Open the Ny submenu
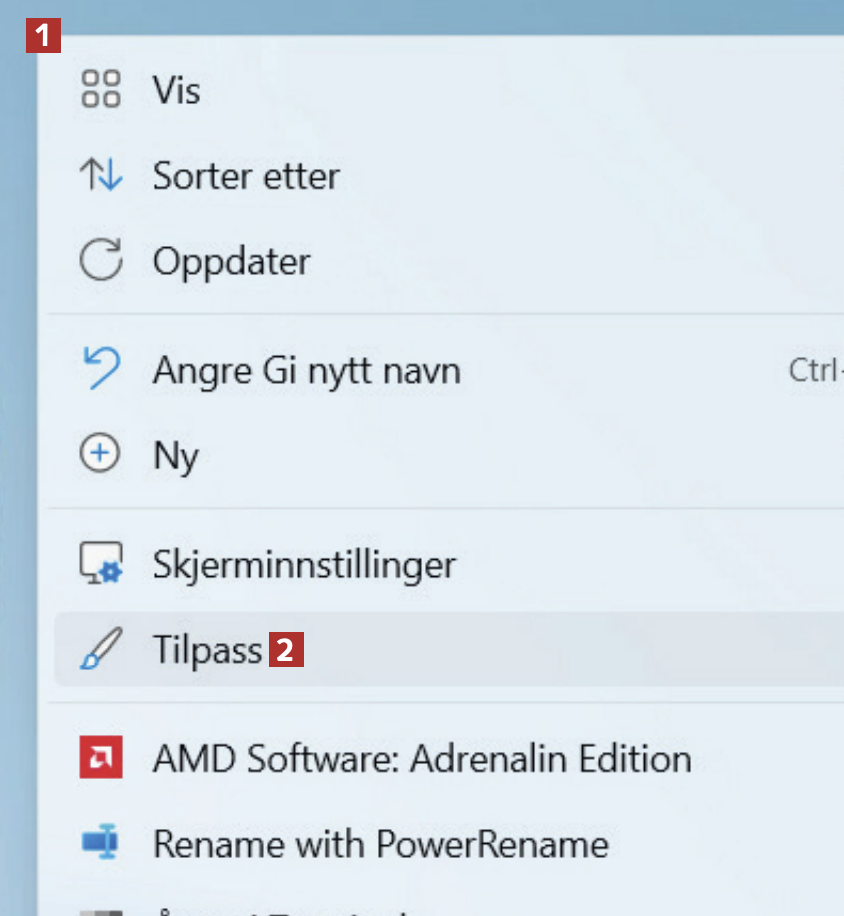 [176, 456]
